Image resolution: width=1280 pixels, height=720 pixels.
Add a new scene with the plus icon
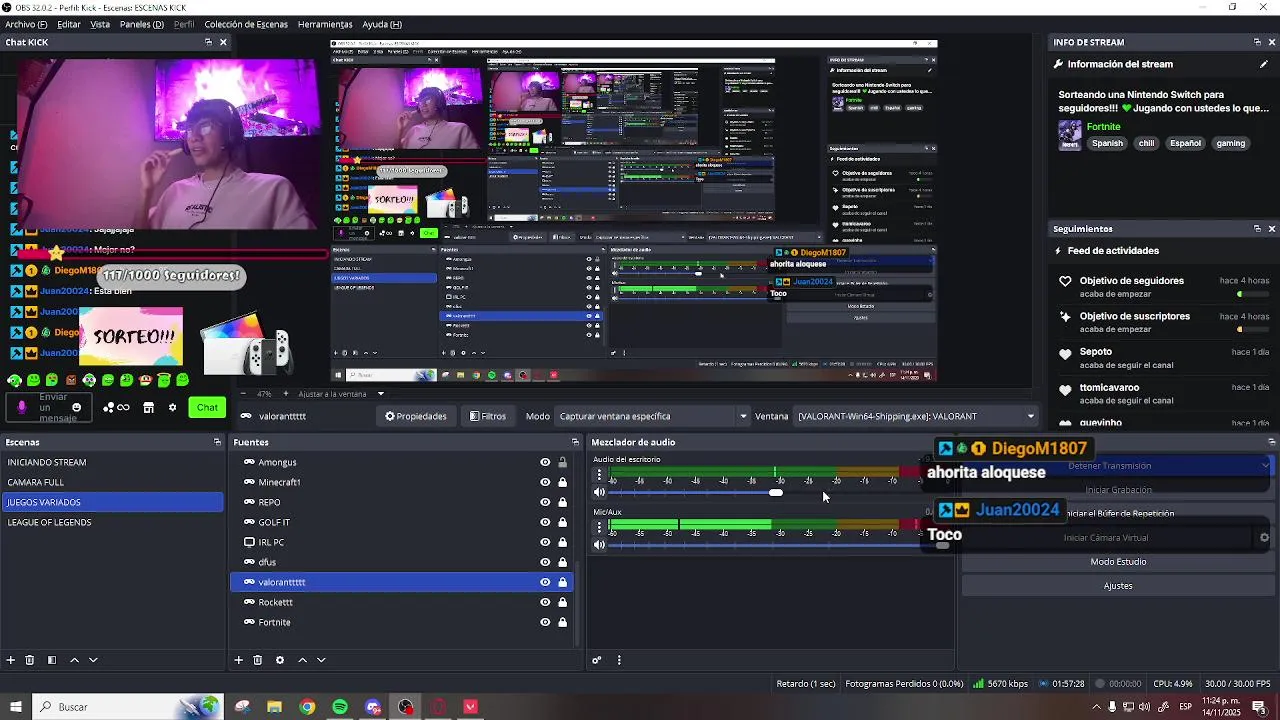click(11, 660)
